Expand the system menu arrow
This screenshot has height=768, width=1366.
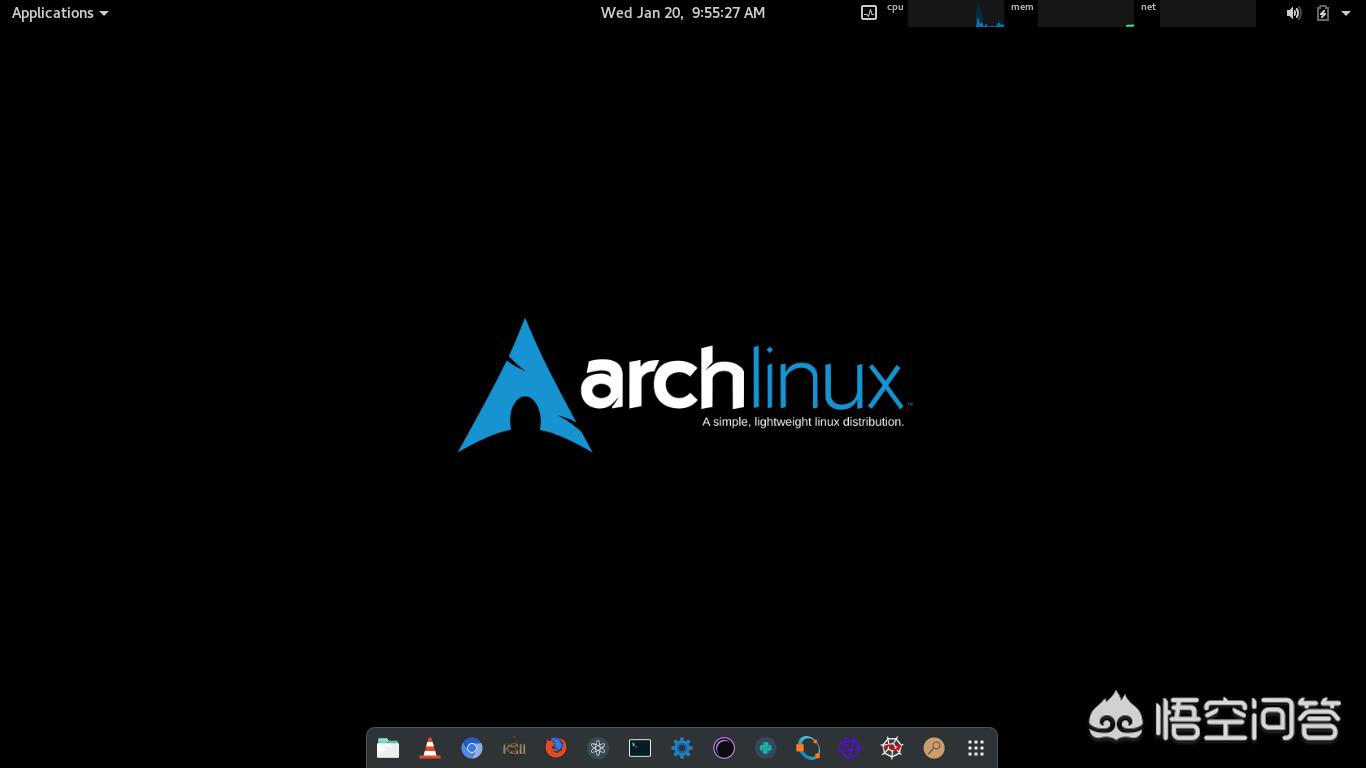coord(1346,13)
